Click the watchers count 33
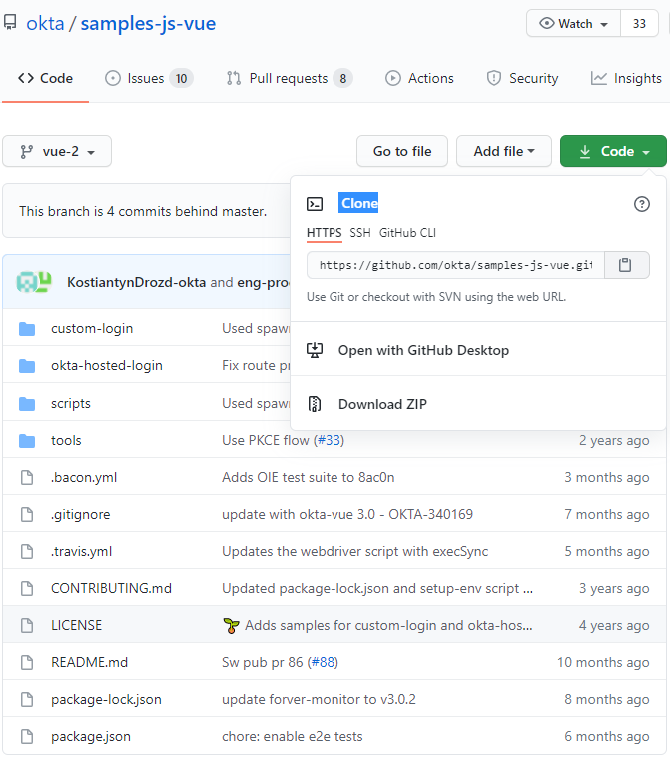Image resolution: width=670 pixels, height=765 pixels. 639,23
